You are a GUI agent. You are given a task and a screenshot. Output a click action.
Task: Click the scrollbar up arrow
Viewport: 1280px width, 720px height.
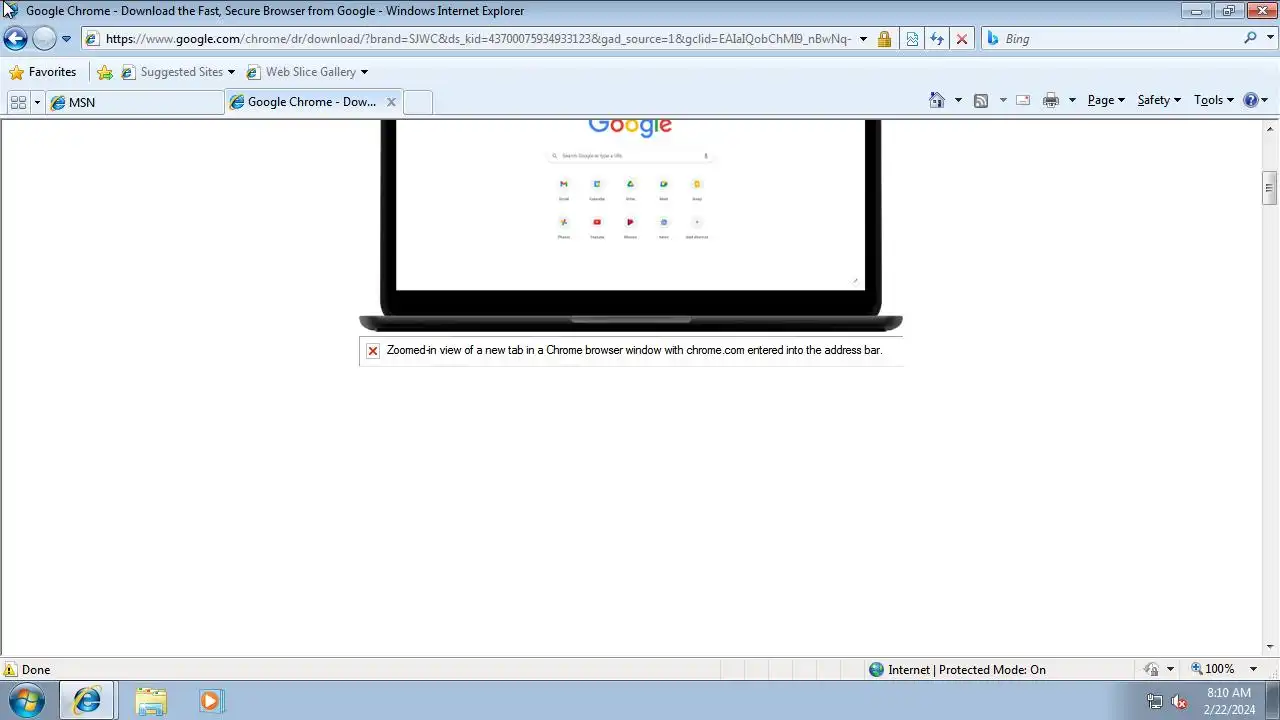point(1270,127)
